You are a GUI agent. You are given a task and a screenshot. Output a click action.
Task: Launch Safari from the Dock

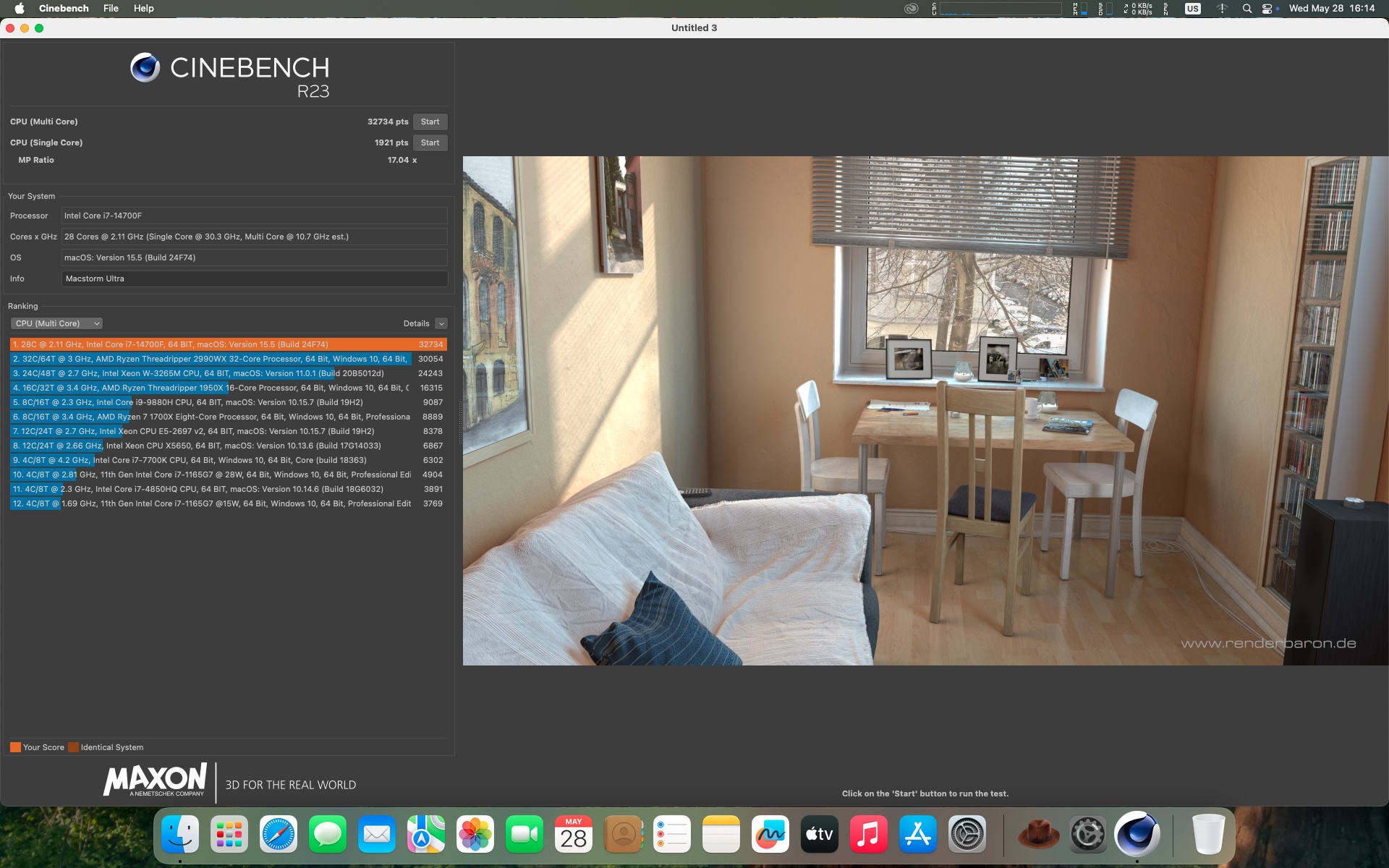coord(279,835)
